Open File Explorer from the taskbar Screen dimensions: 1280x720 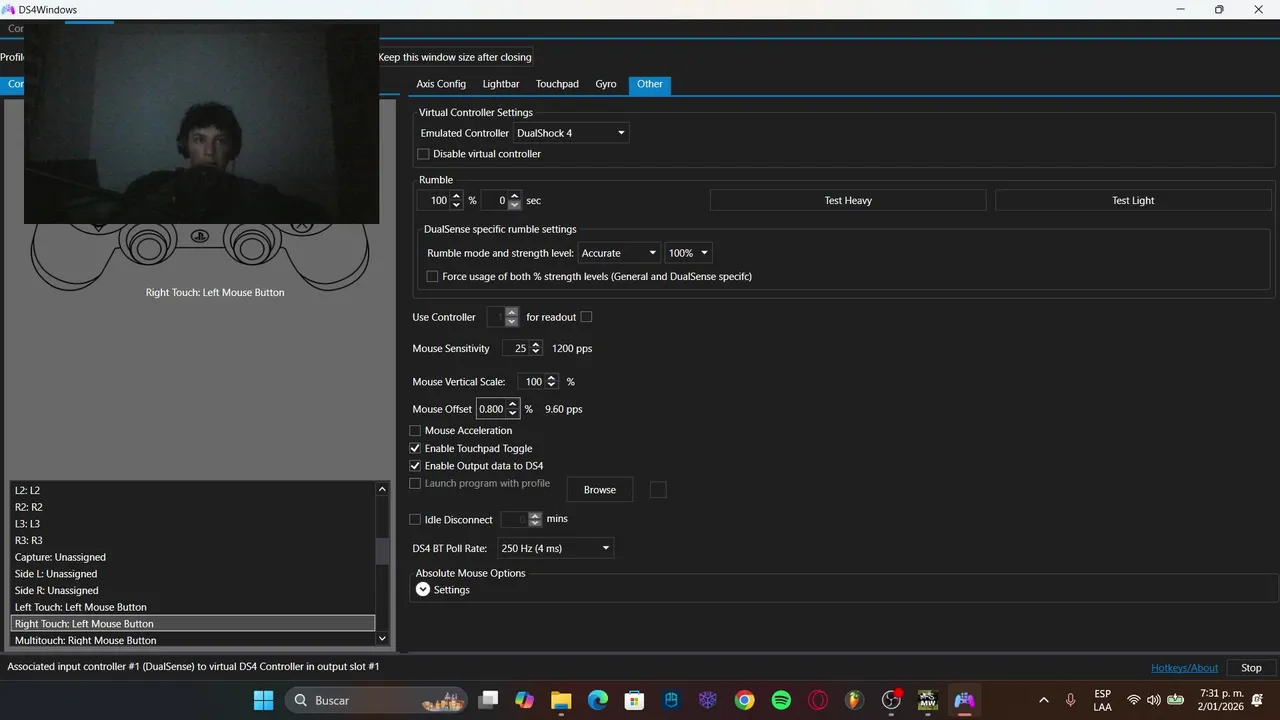(561, 700)
